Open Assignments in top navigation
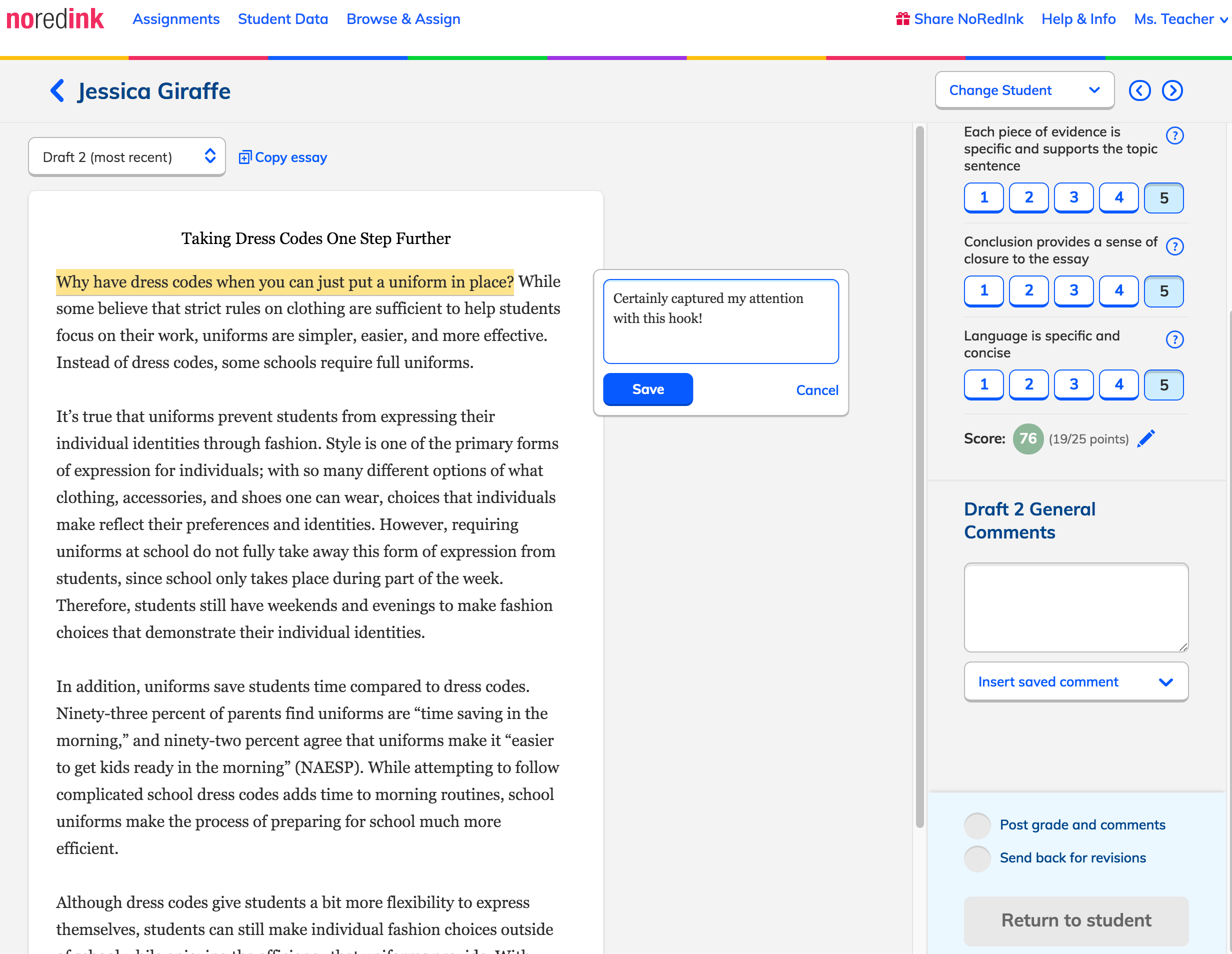Image resolution: width=1232 pixels, height=954 pixels. pyautogui.click(x=176, y=18)
